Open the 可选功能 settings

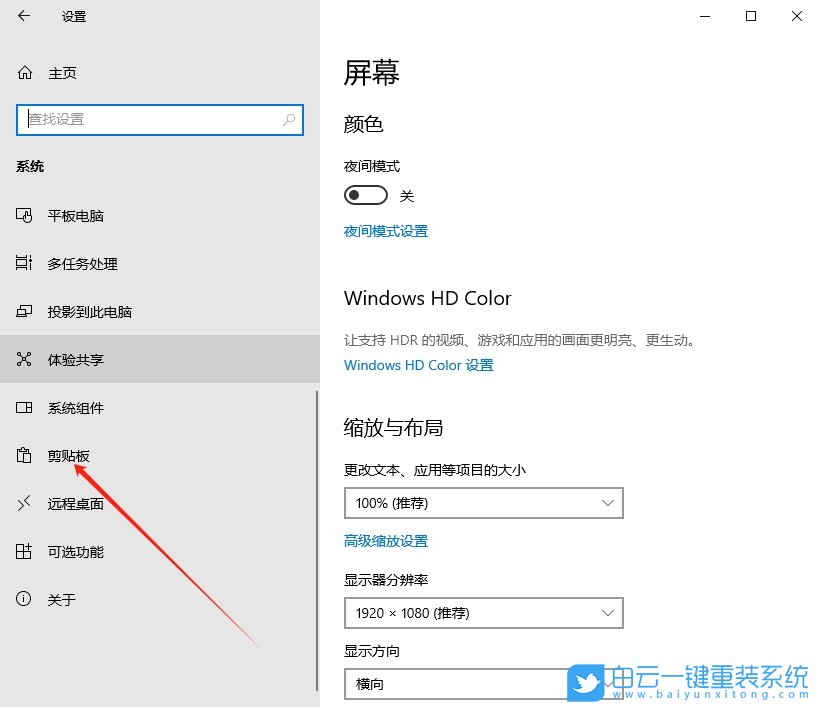[70, 551]
